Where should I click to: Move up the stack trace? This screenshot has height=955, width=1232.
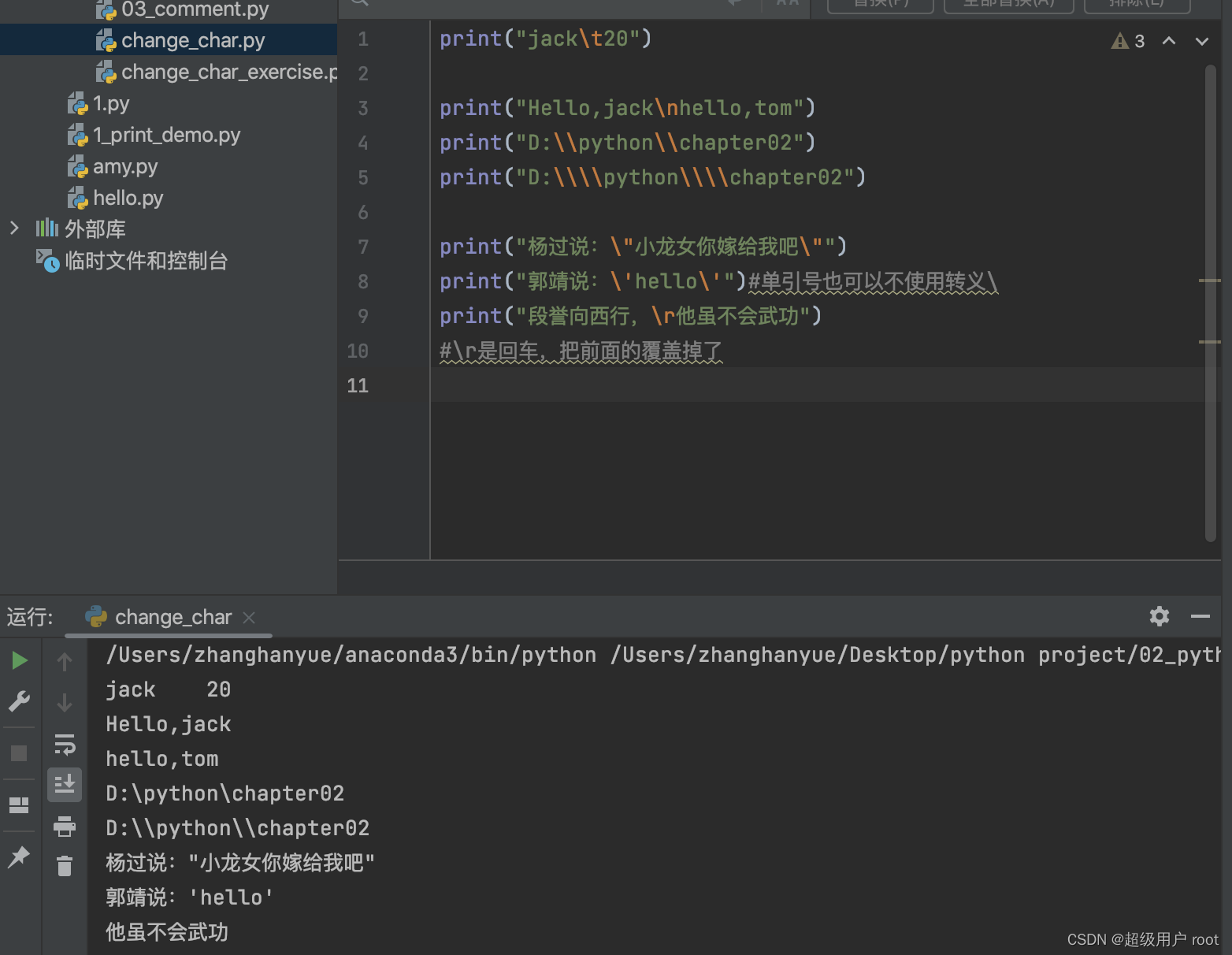point(65,662)
